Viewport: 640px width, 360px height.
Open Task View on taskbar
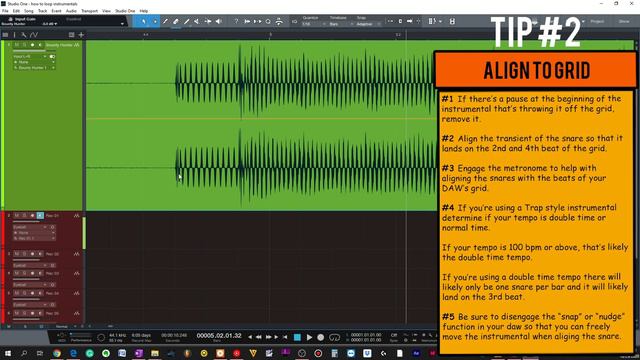coord(40,353)
